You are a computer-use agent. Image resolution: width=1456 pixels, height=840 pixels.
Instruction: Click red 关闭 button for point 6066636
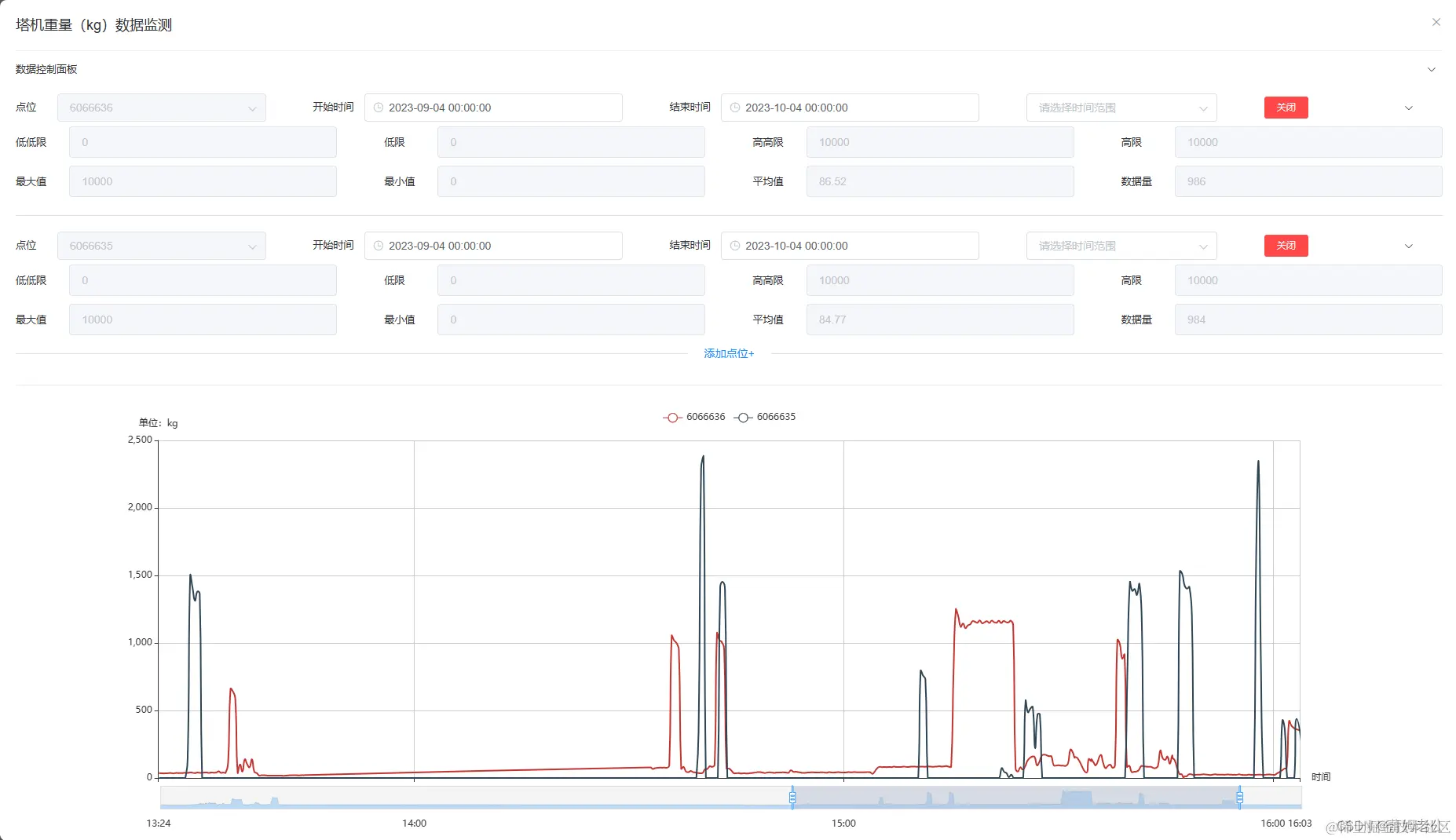[x=1286, y=108]
